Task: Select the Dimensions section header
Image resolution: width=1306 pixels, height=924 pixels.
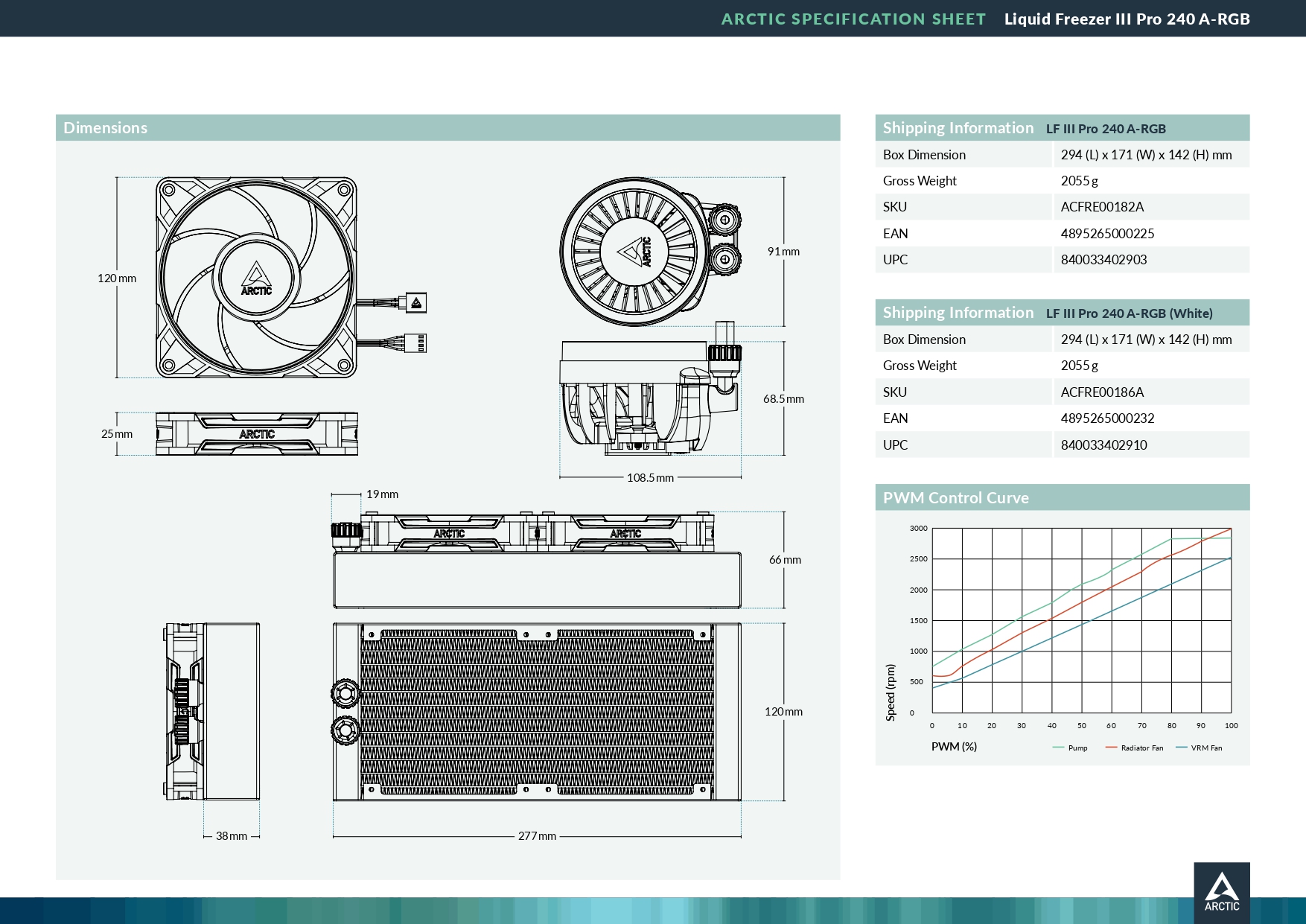Action: [x=447, y=127]
